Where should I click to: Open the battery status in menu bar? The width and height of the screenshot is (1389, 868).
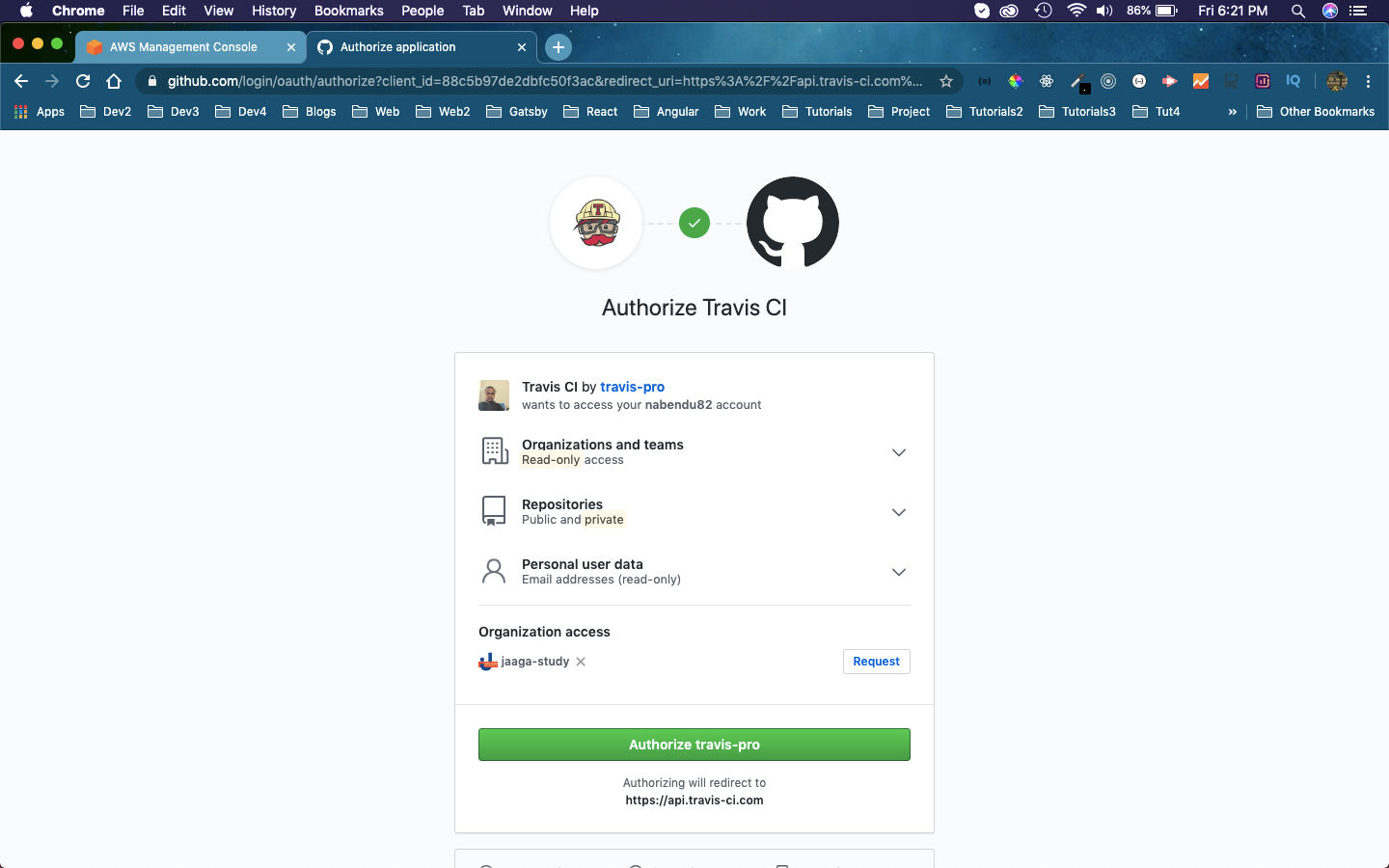coord(1152,11)
